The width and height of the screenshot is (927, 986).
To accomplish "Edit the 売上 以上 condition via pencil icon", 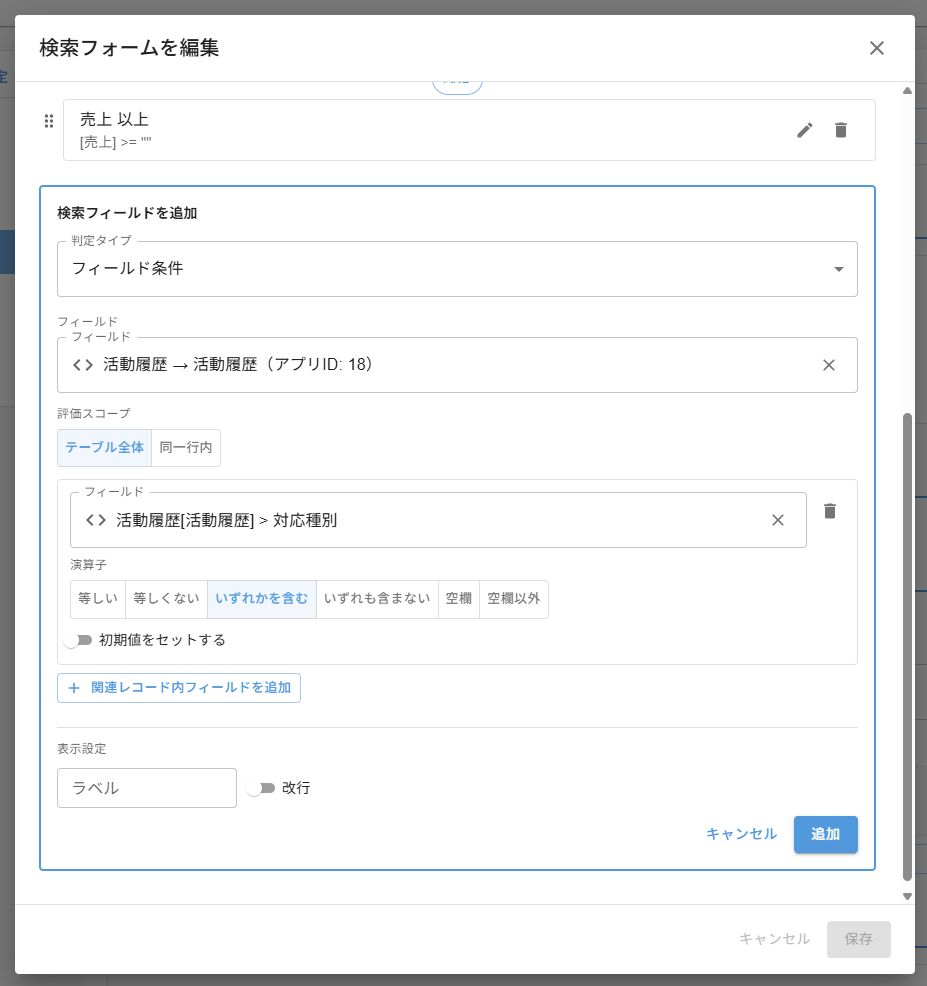I will pyautogui.click(x=805, y=130).
